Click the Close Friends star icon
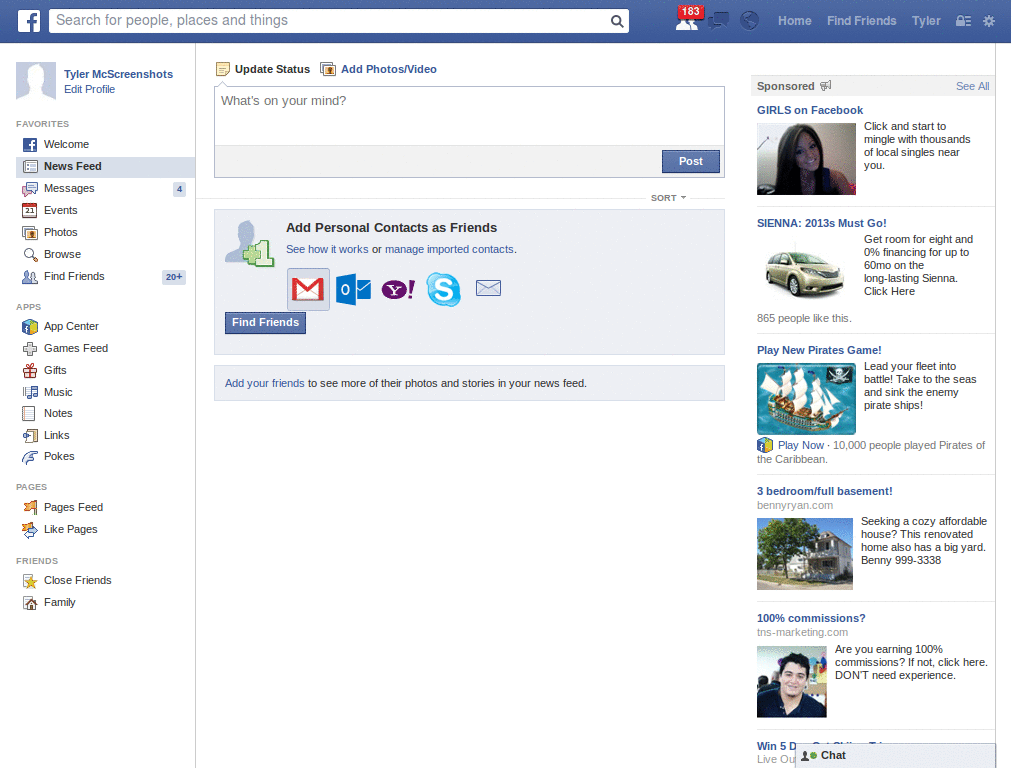The height and width of the screenshot is (768, 1024). coord(30,581)
